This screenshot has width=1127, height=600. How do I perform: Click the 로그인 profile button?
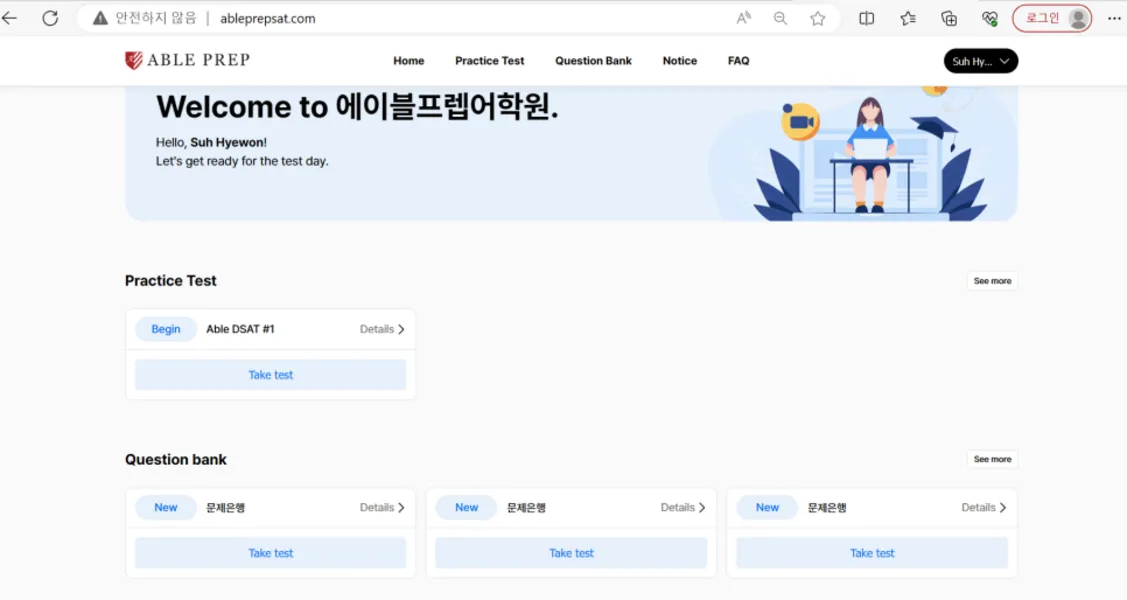click(1052, 19)
